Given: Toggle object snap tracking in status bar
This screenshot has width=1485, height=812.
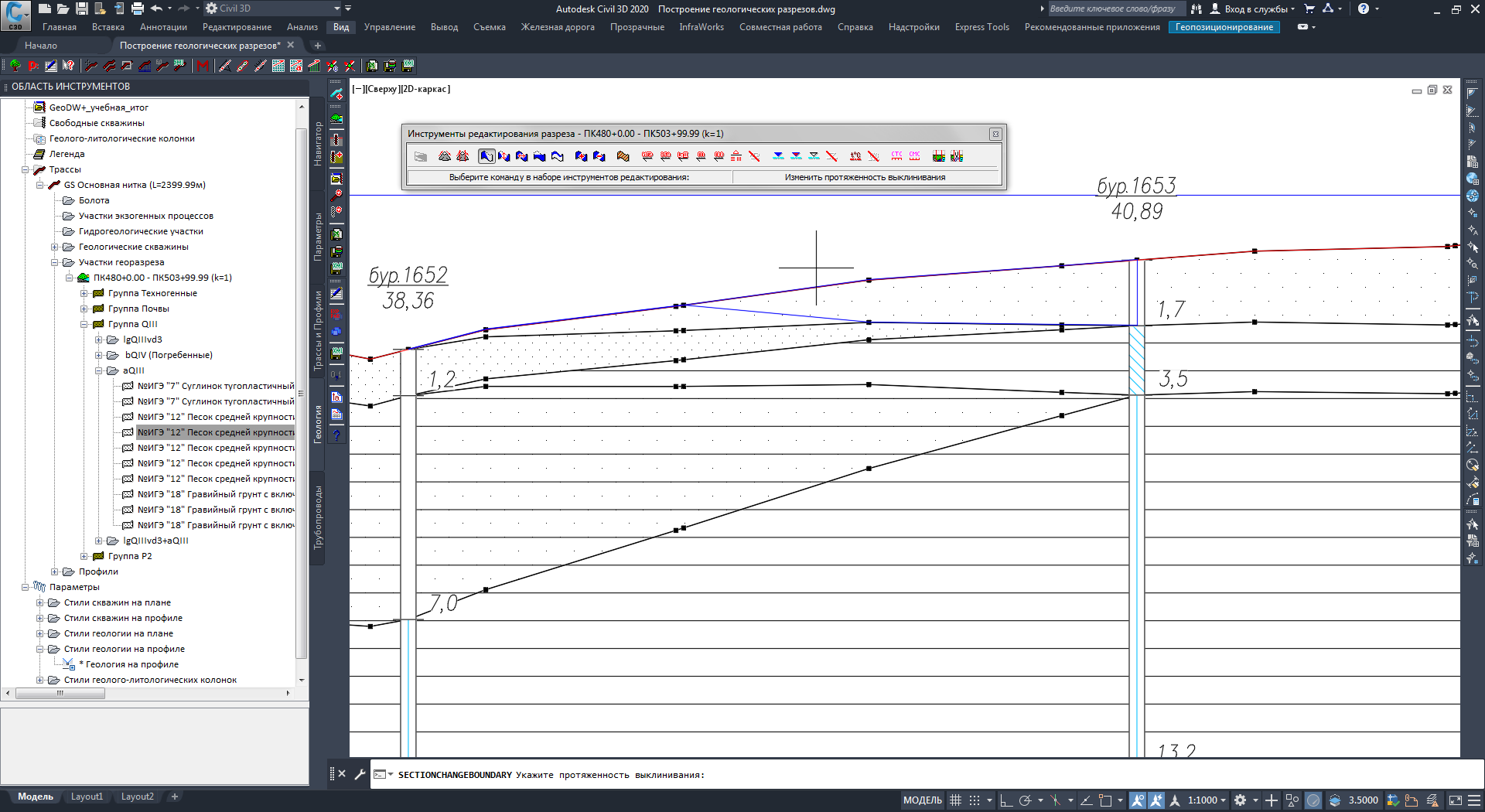Looking at the screenshot, I should tap(1086, 800).
